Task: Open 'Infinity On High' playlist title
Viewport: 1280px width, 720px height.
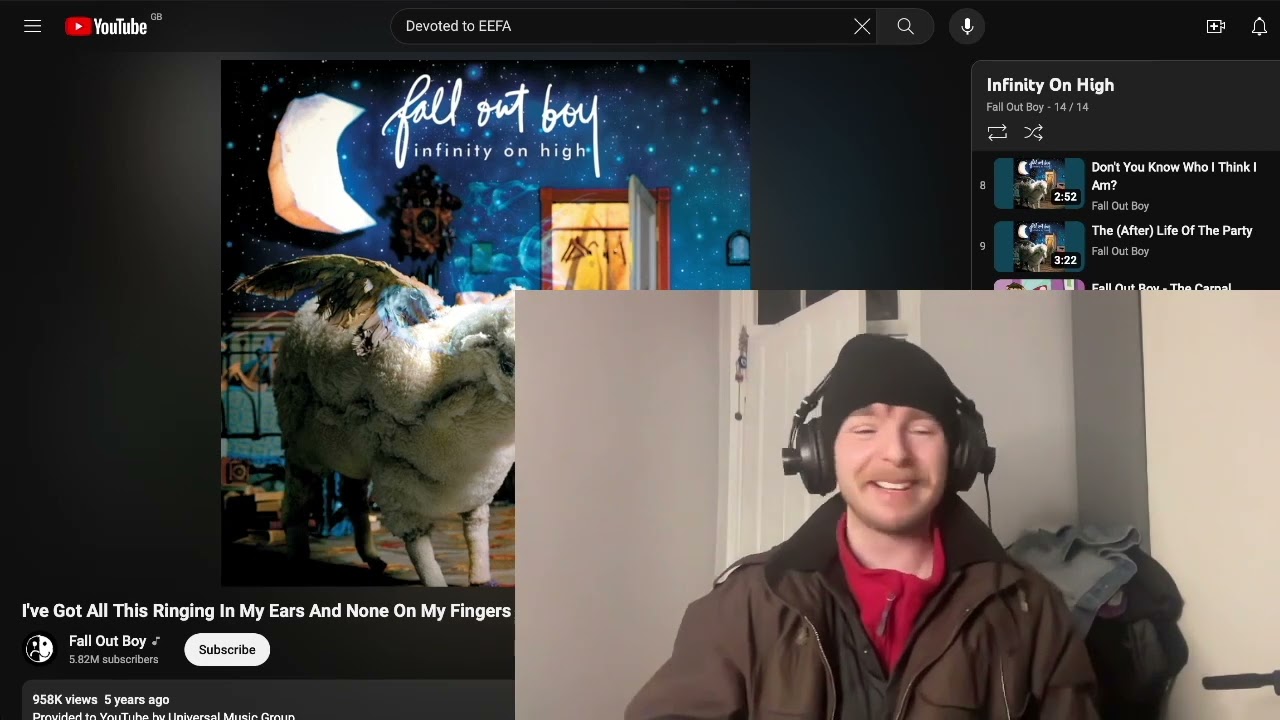Action: (x=1050, y=85)
